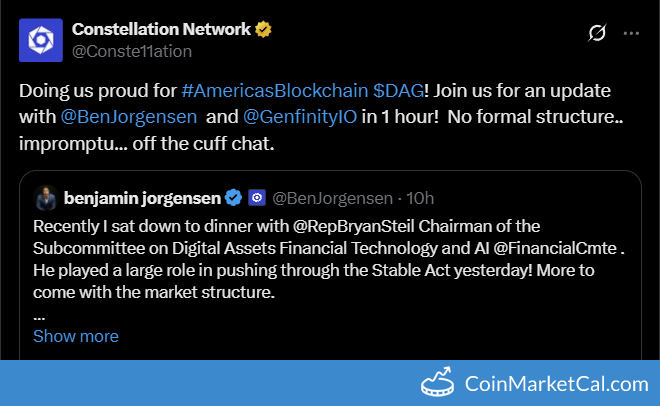Click the Constellation Network display name

[161, 29]
